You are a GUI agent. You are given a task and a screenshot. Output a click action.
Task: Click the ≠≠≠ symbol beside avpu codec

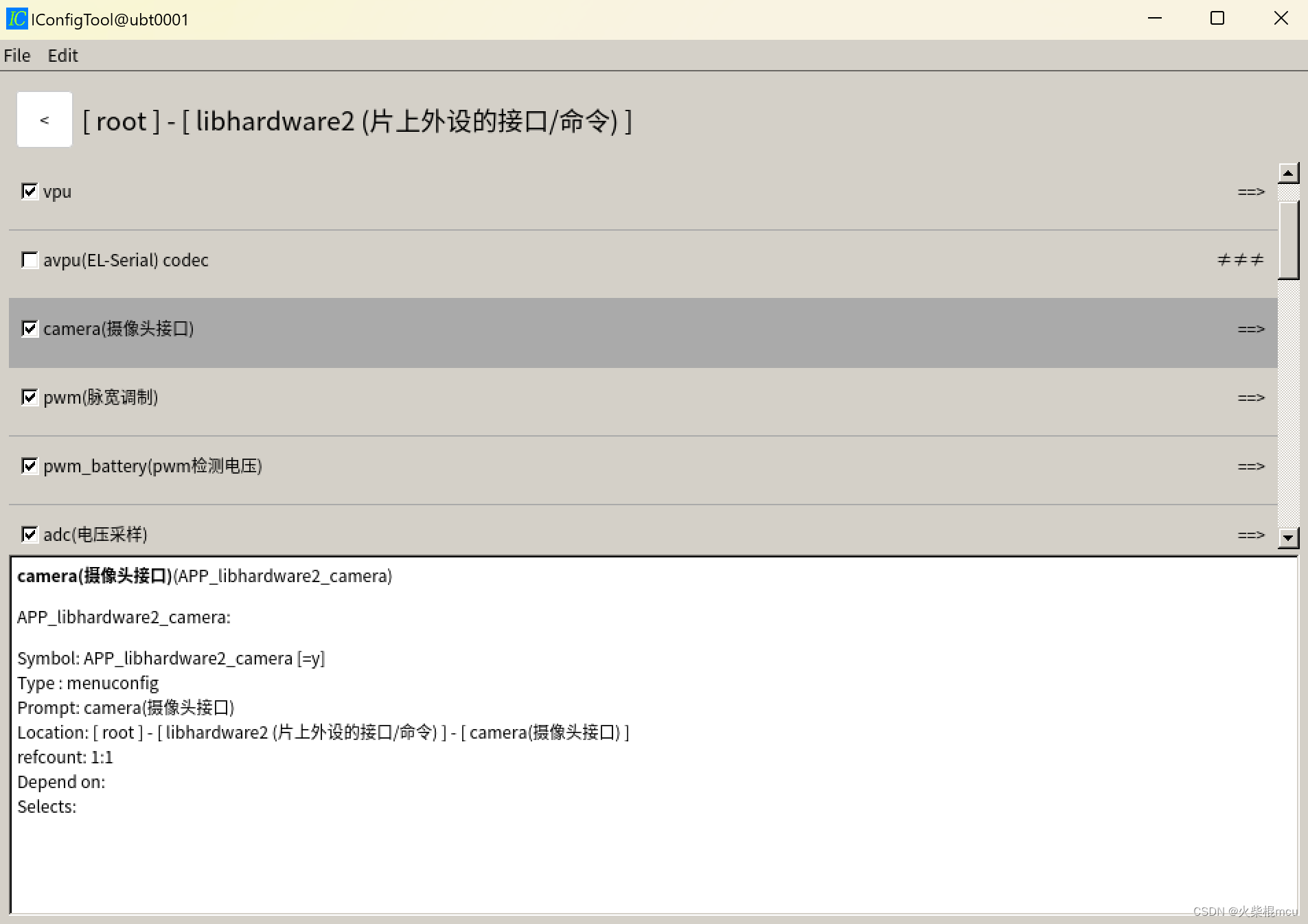point(1240,259)
